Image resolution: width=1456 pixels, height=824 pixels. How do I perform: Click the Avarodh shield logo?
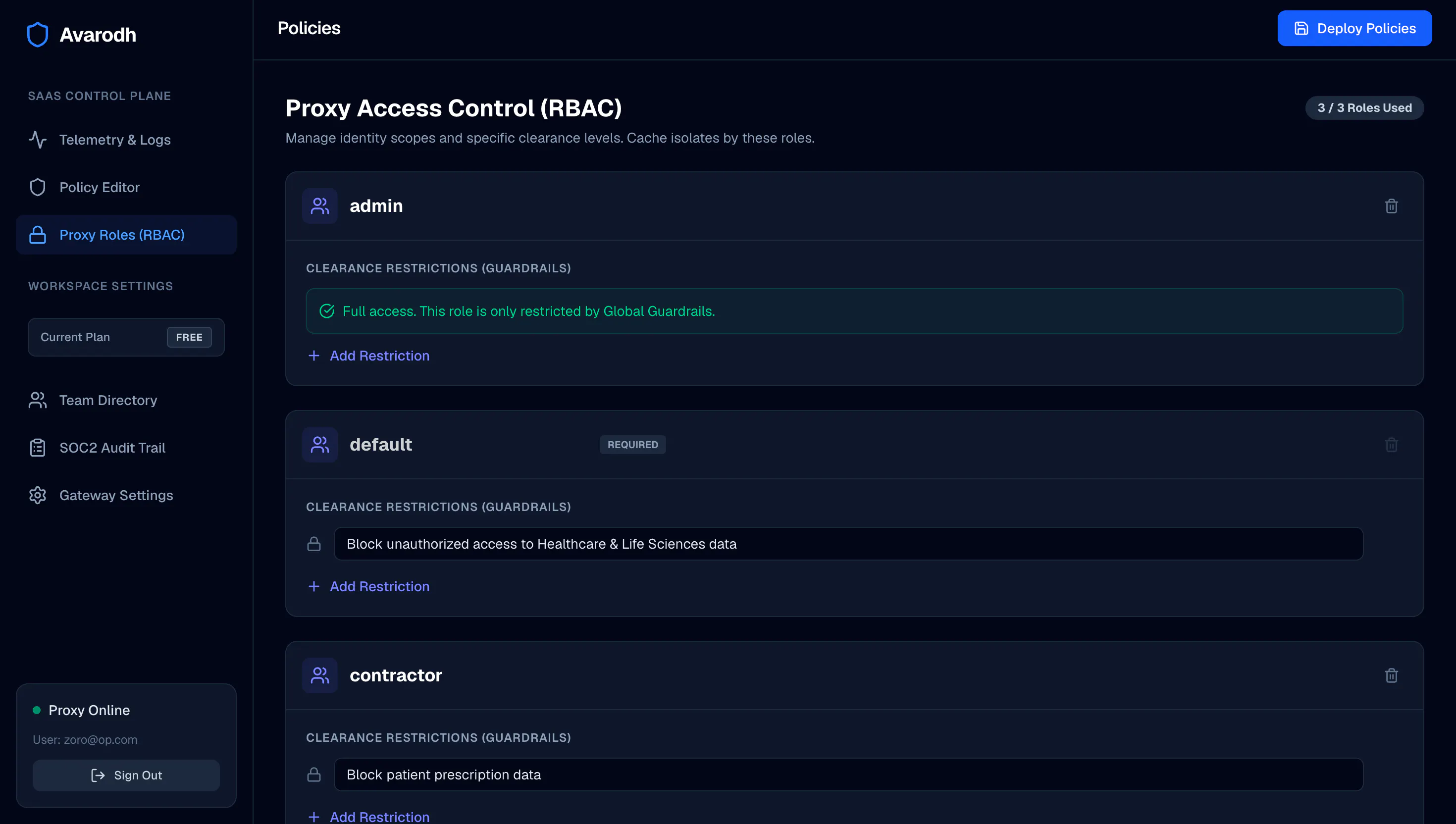[x=37, y=35]
